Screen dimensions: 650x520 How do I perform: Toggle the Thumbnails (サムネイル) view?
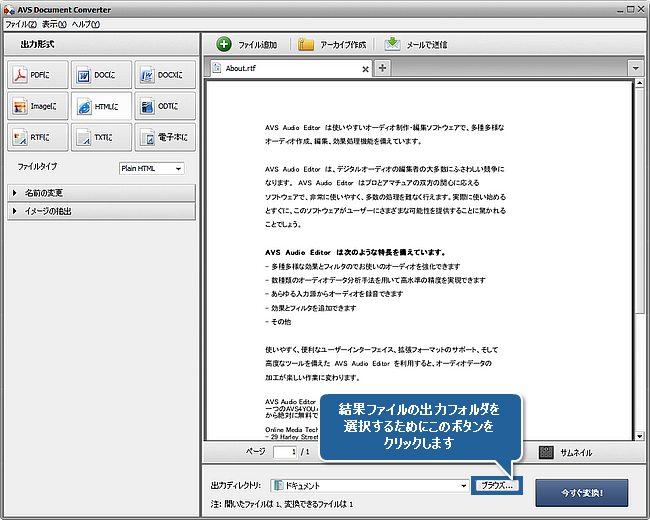click(565, 452)
